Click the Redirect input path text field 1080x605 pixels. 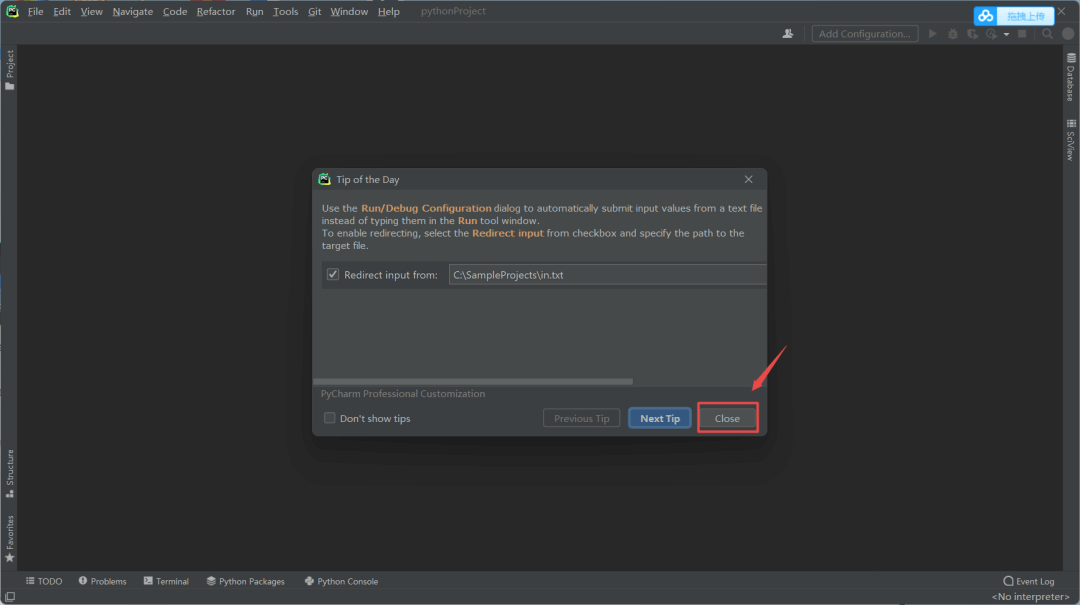click(x=607, y=275)
